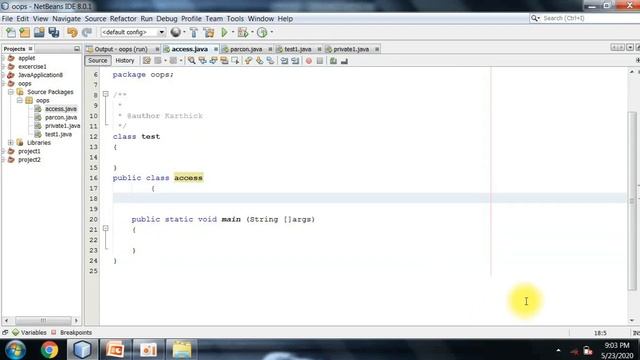Click the Shift Line Right icon
640x360 pixels.
(x=295, y=61)
